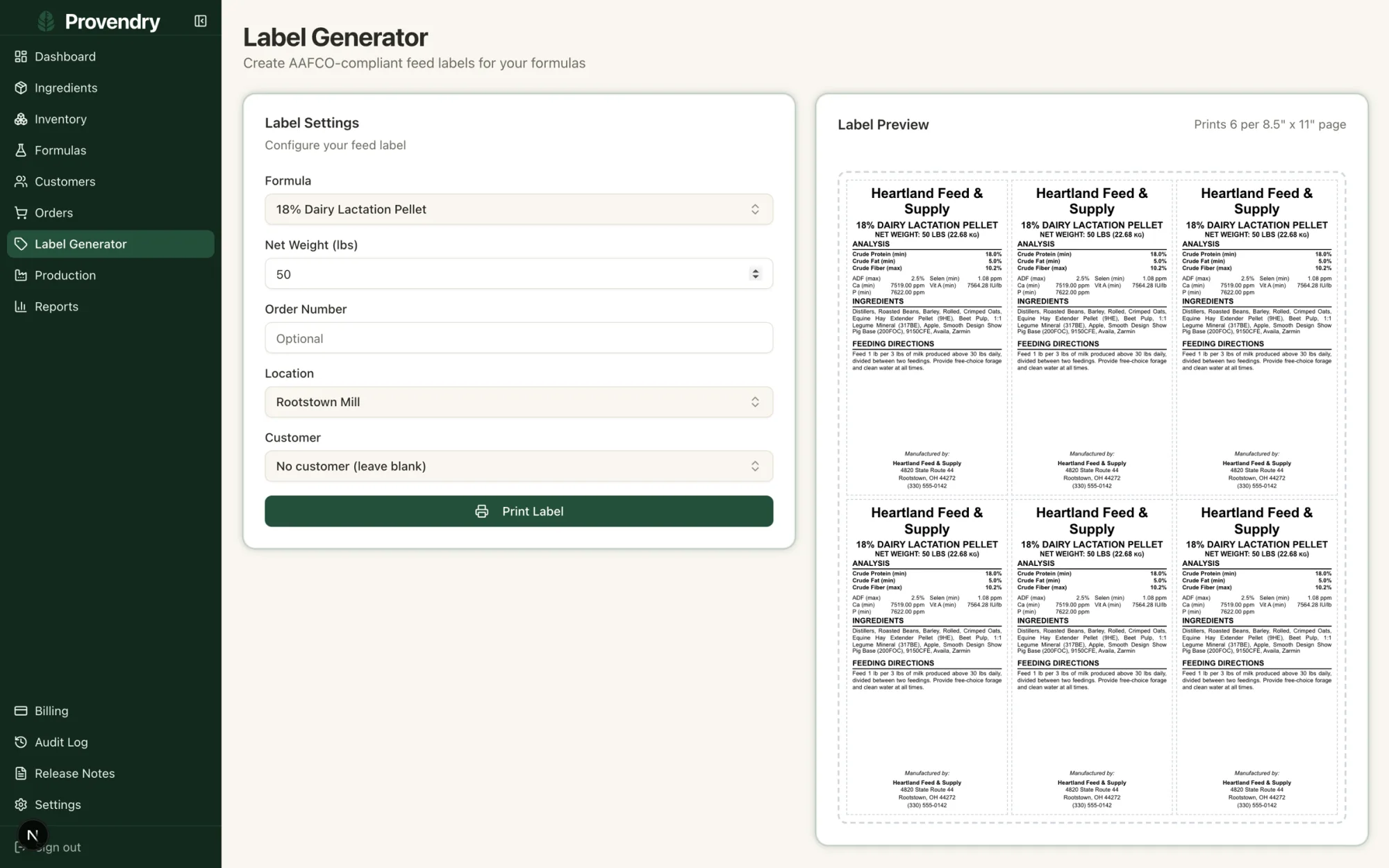1389x868 pixels.
Task: Click the Formulas flask icon
Action: (x=21, y=150)
